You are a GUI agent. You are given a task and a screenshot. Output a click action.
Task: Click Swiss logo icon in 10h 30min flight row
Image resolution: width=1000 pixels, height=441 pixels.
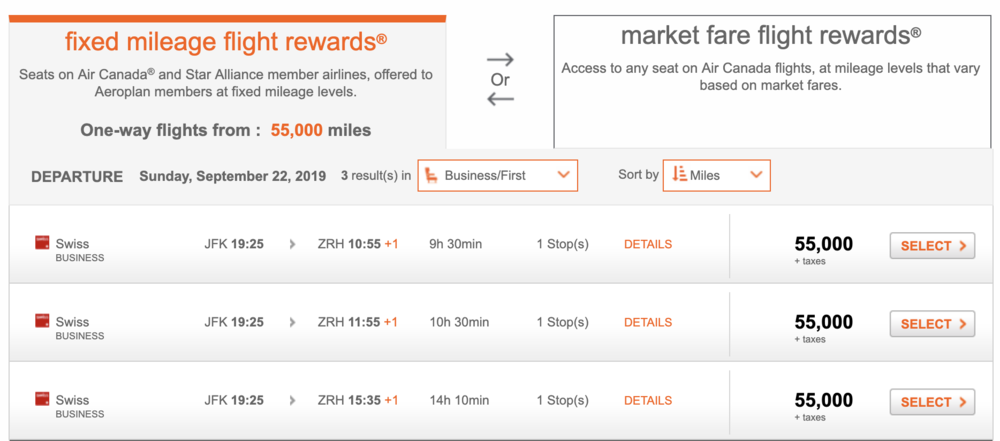click(42, 320)
